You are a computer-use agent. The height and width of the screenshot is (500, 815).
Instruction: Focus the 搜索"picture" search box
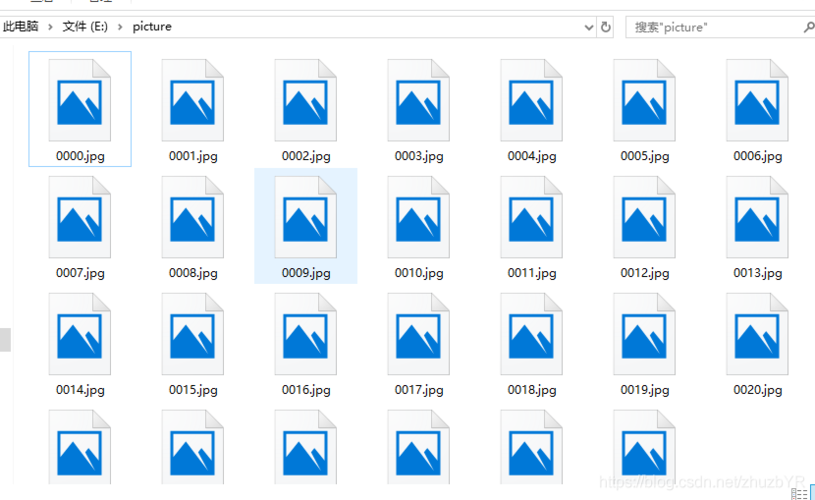click(710, 27)
